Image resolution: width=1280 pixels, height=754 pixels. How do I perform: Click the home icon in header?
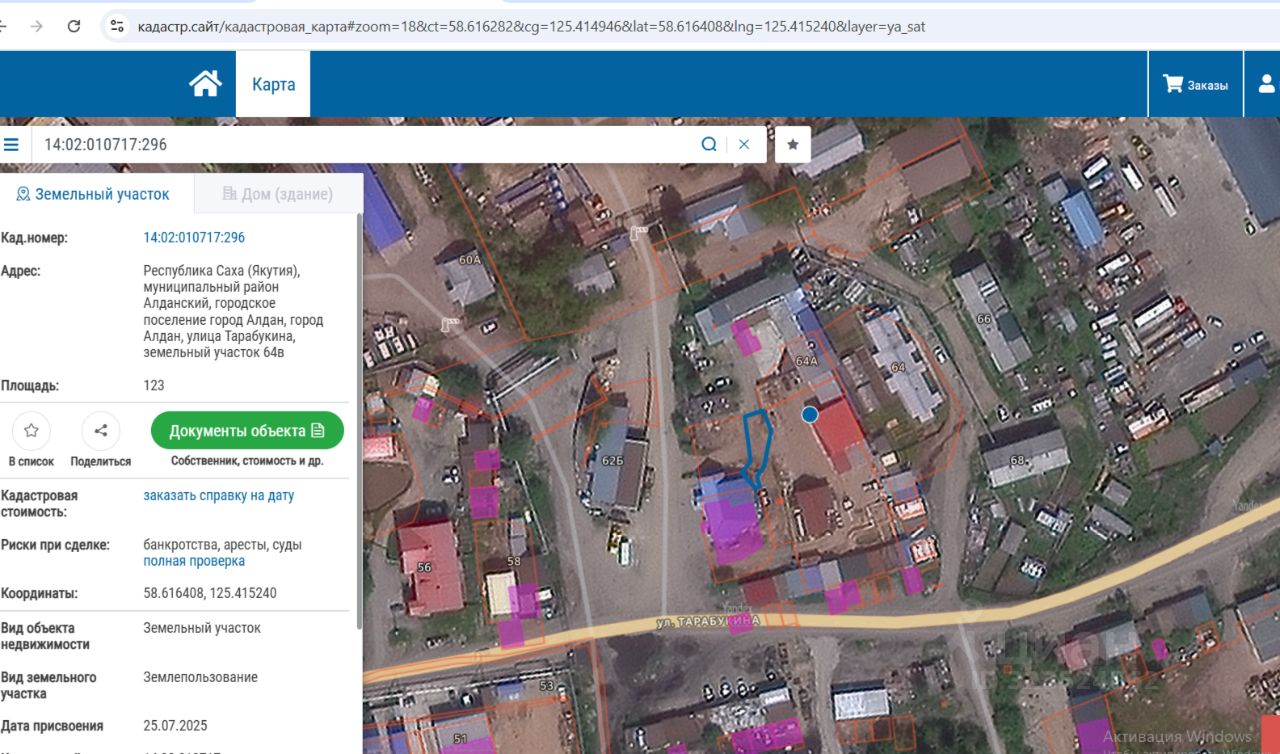(205, 84)
